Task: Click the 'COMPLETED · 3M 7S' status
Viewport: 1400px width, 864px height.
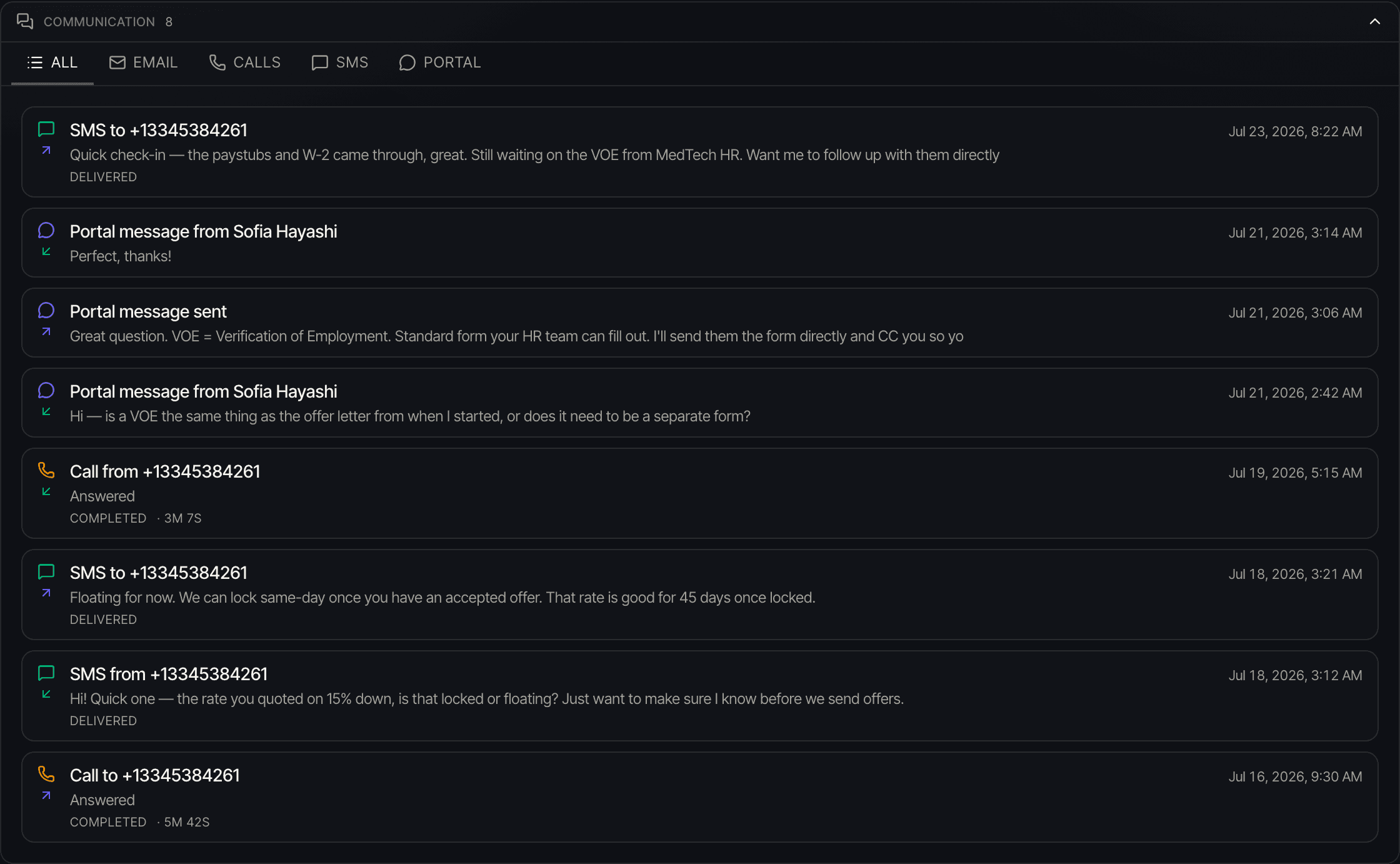Action: pos(136,518)
